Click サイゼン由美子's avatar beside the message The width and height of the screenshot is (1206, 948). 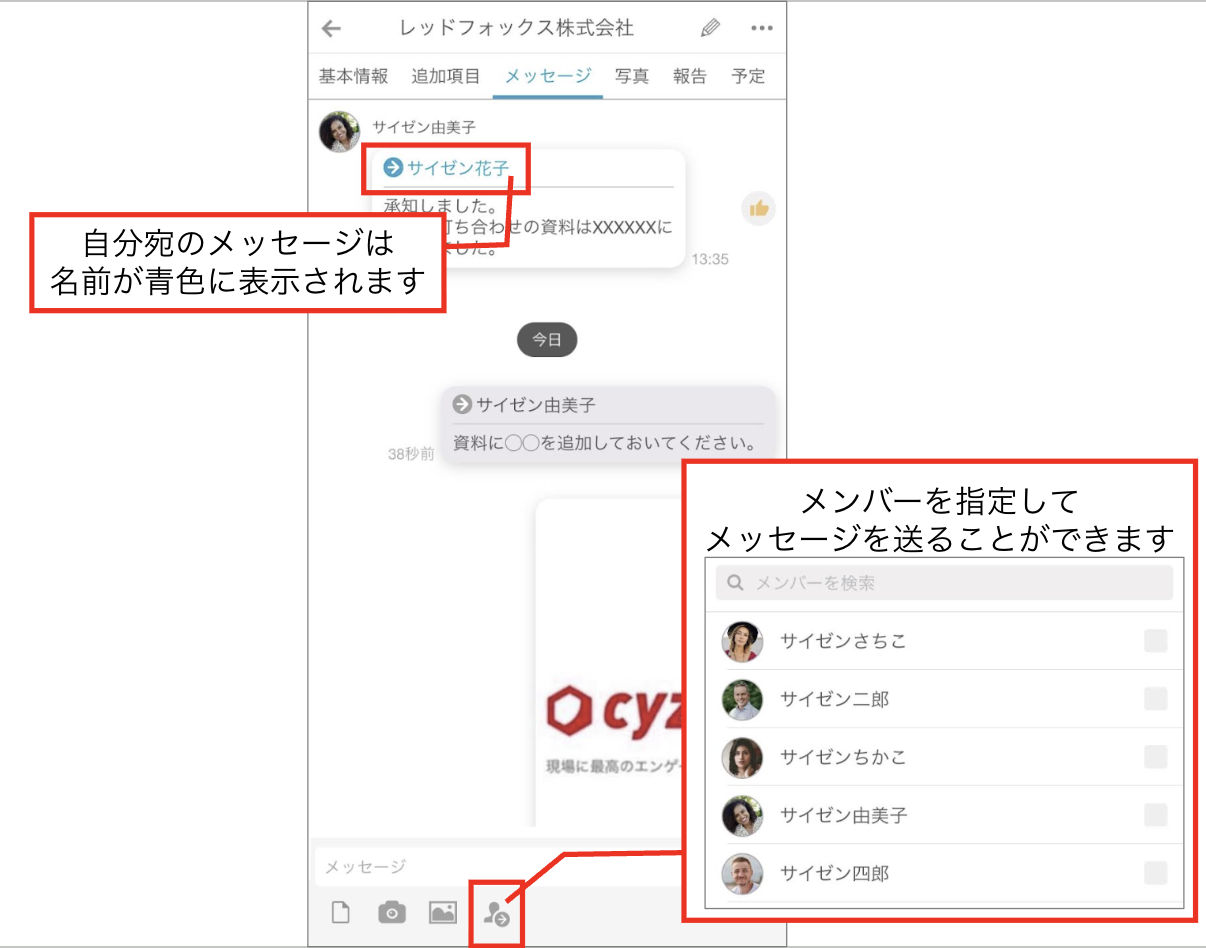tap(339, 132)
